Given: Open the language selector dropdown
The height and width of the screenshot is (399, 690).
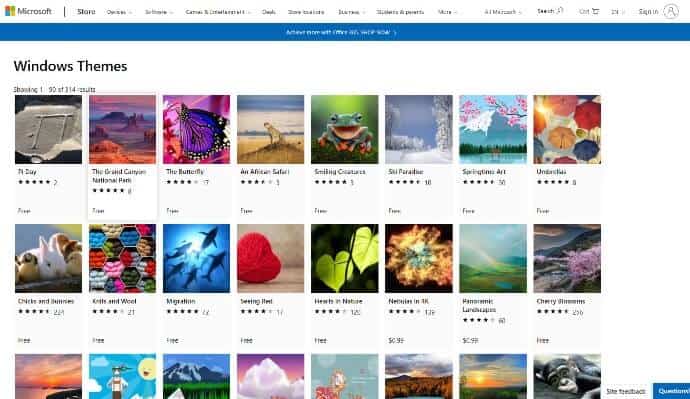Looking at the screenshot, I should click(x=617, y=12).
